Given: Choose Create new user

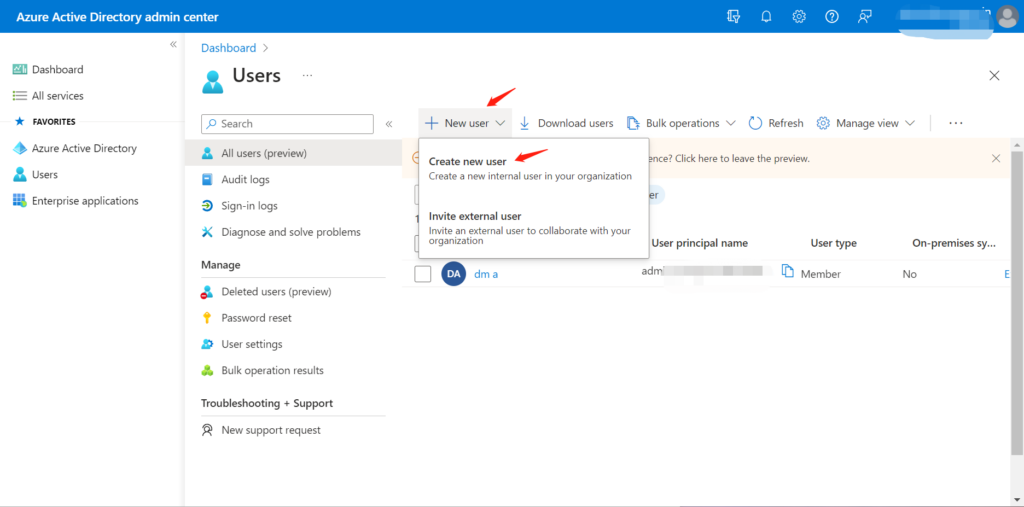Looking at the screenshot, I should pyautogui.click(x=534, y=168).
